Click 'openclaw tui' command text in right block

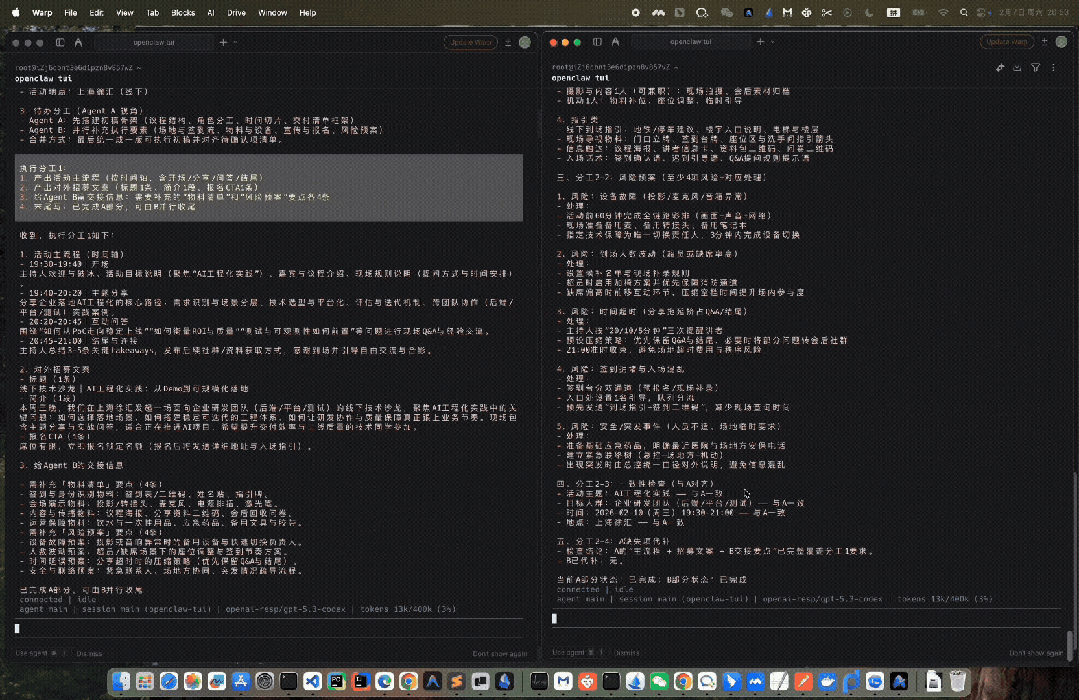point(580,78)
